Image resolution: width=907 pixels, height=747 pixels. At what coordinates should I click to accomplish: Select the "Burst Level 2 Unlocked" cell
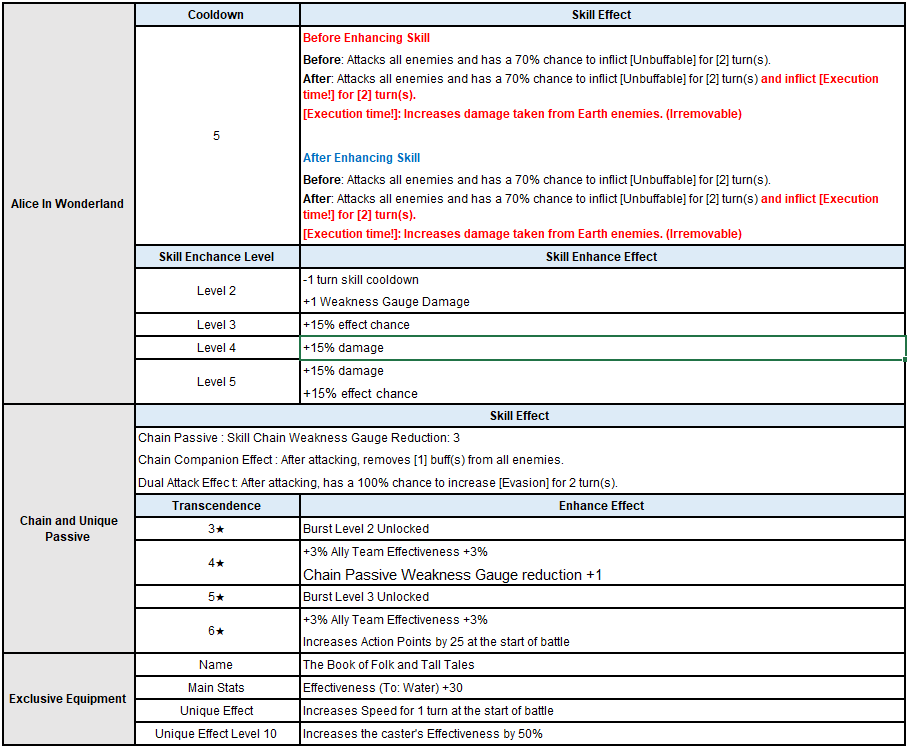point(602,529)
